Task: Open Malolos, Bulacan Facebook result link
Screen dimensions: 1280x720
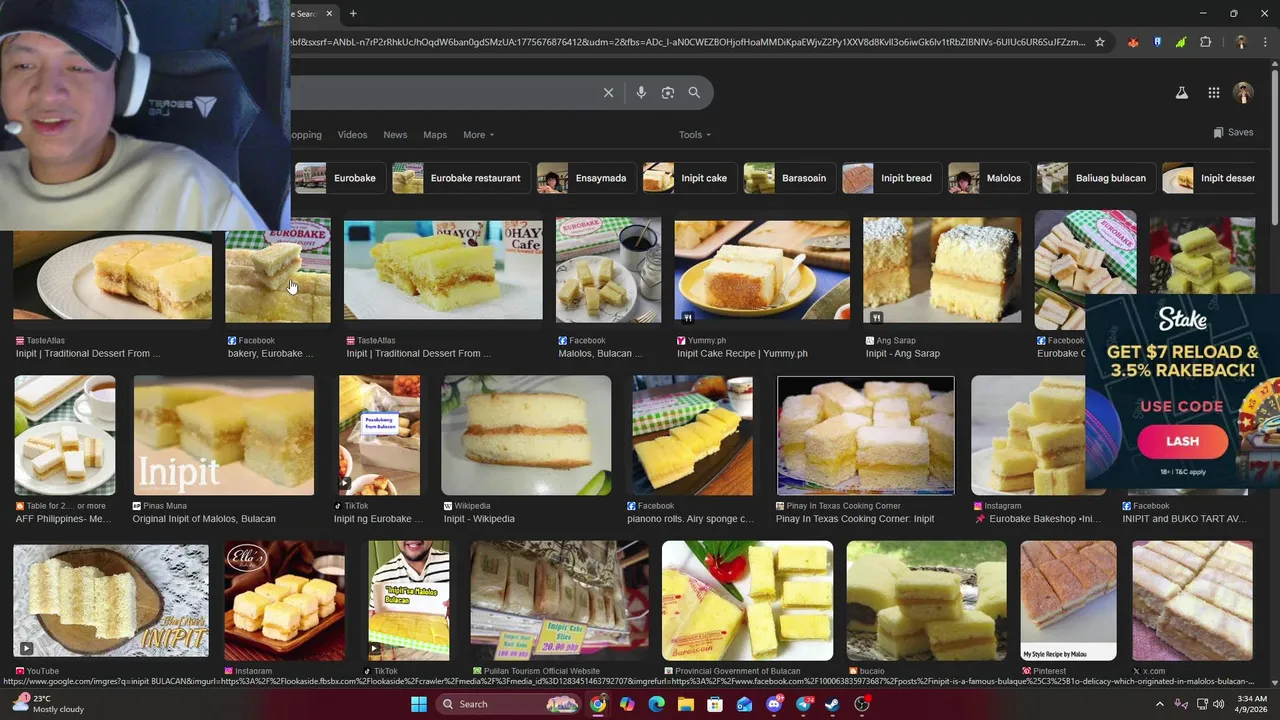Action: click(601, 354)
